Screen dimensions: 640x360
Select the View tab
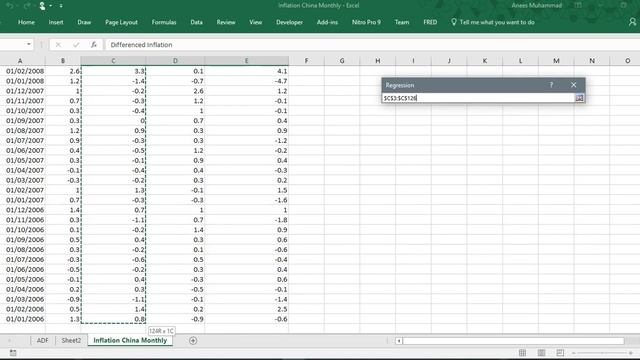[x=256, y=22]
